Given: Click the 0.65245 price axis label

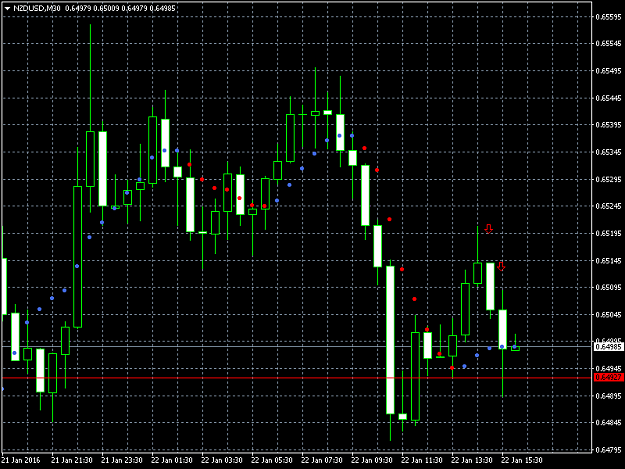Looking at the screenshot, I should click(x=608, y=206).
